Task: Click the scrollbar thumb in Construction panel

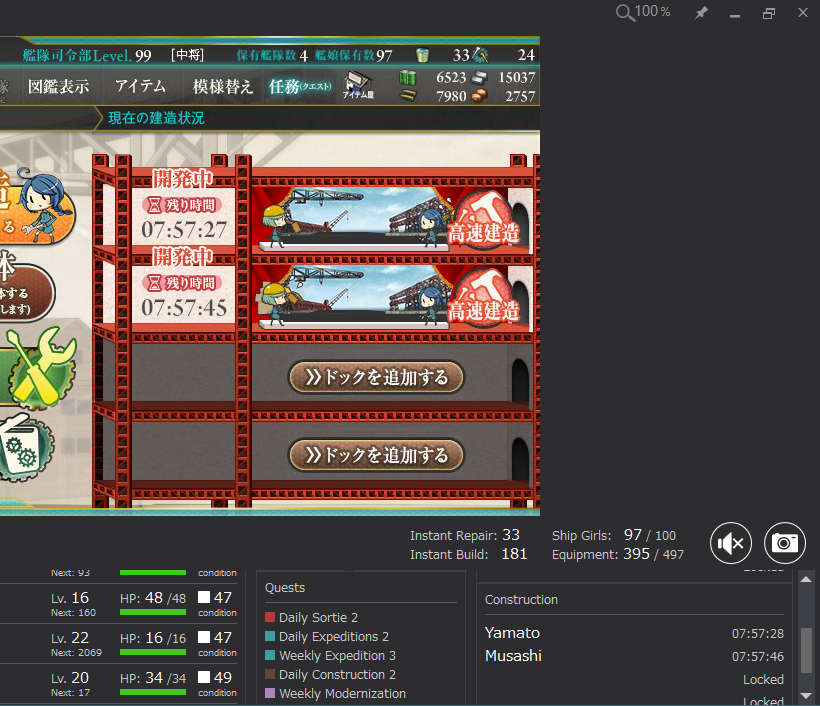Action: click(806, 651)
